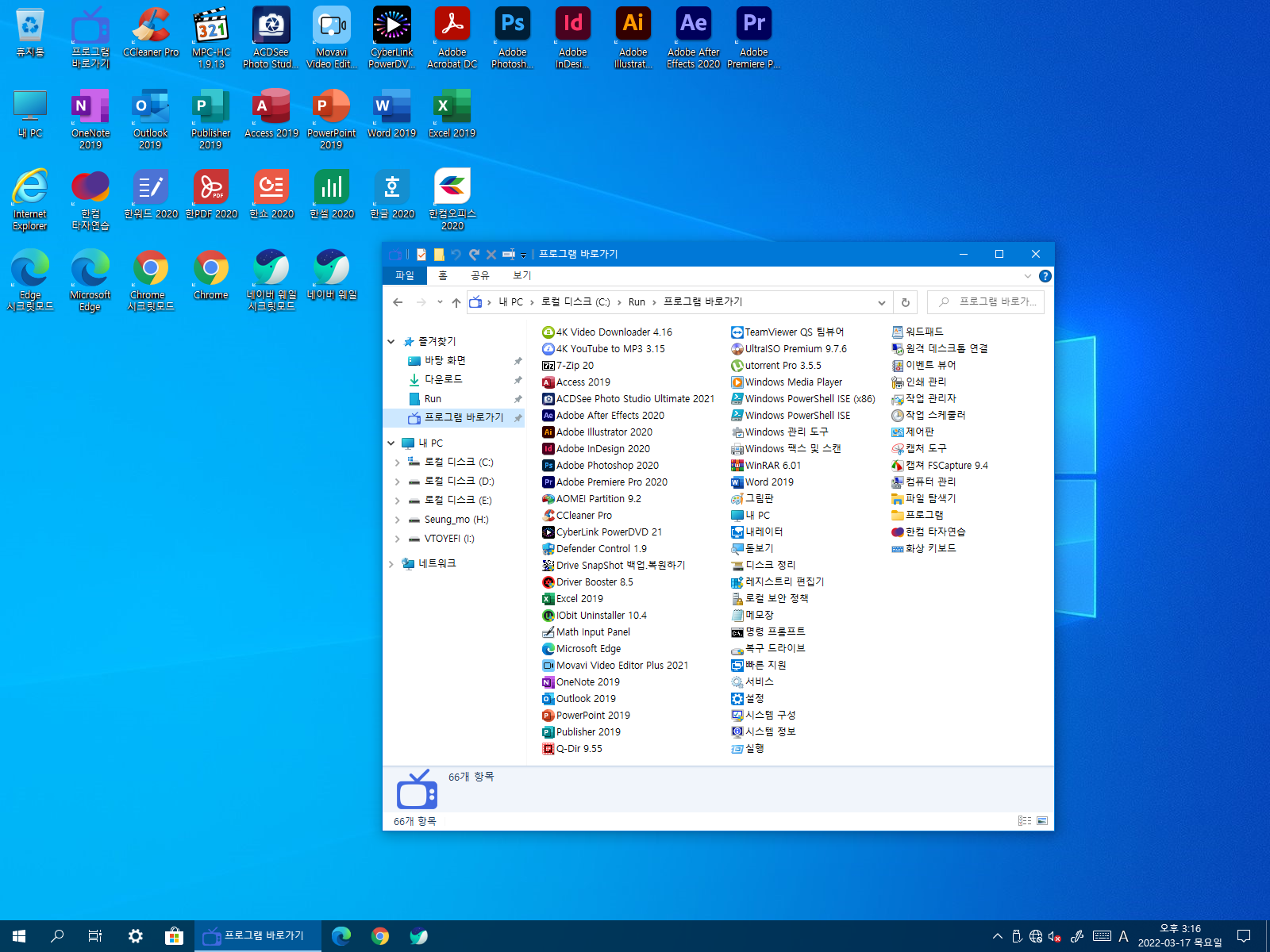The image size is (1270, 952).
Task: Expand the 네트워크 tree node
Action: tap(391, 564)
